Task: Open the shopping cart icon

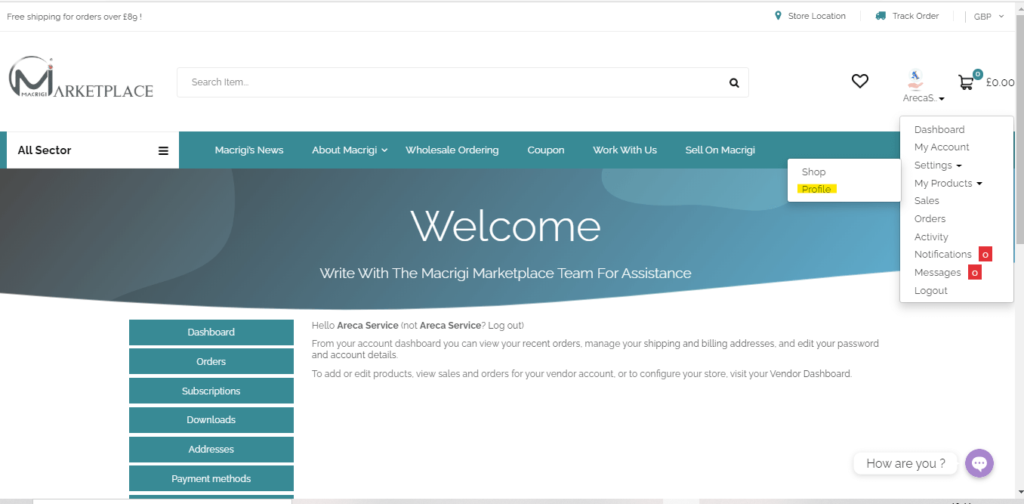Action: (966, 82)
